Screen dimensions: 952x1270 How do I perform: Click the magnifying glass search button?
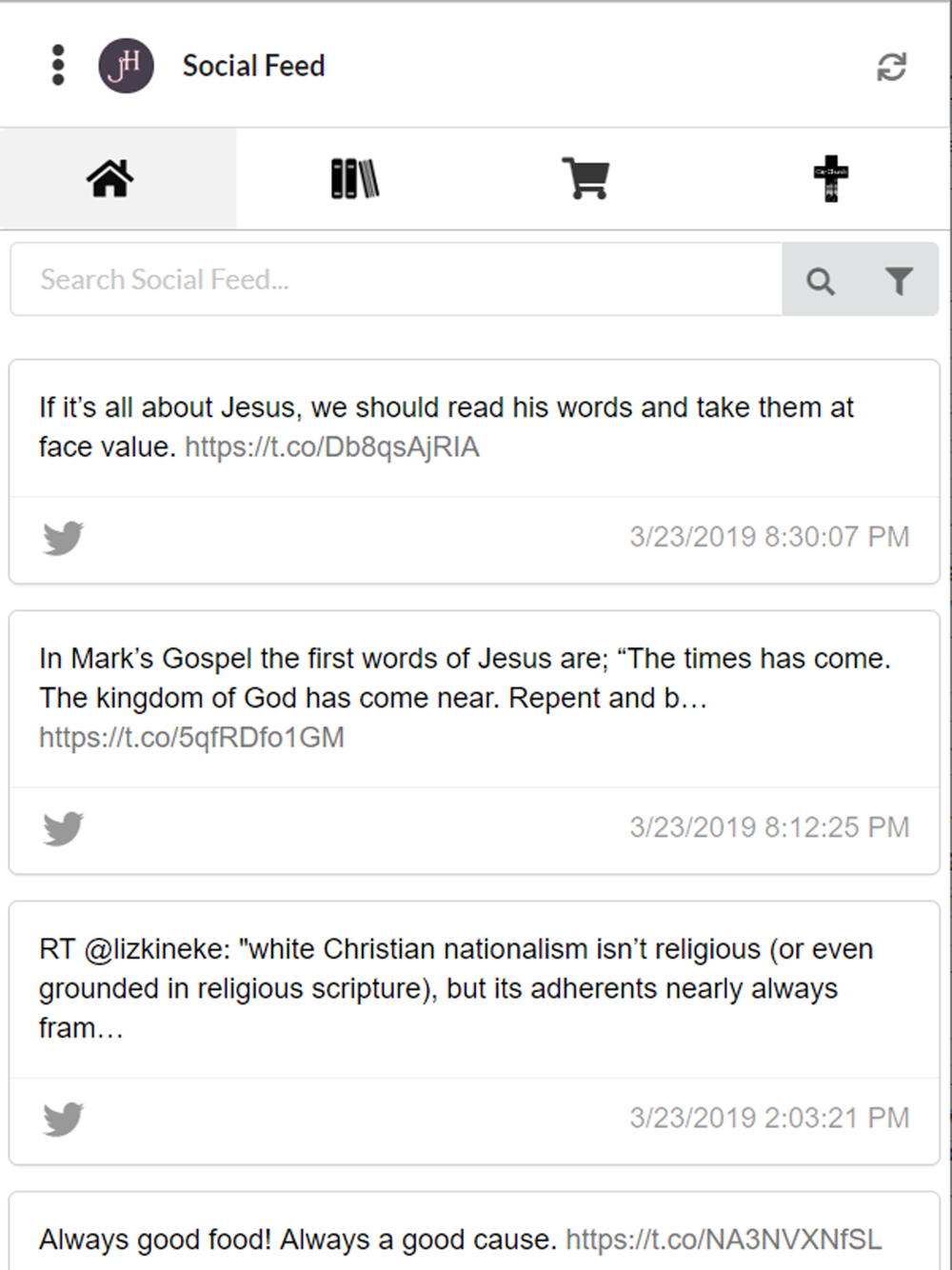821,281
